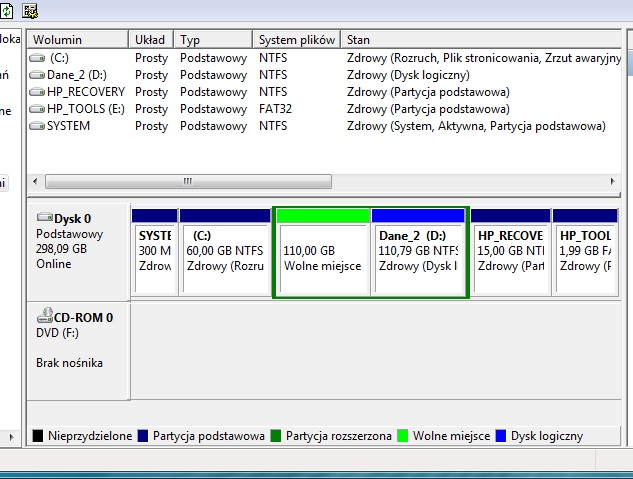Click the 'Online' status under Dysk 0

(x=54, y=264)
